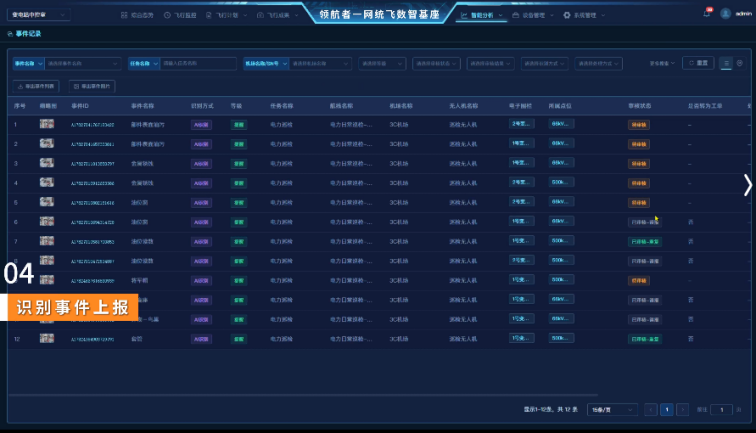
Task: Click the horizontal scrollbar under the table
Action: coord(303,395)
